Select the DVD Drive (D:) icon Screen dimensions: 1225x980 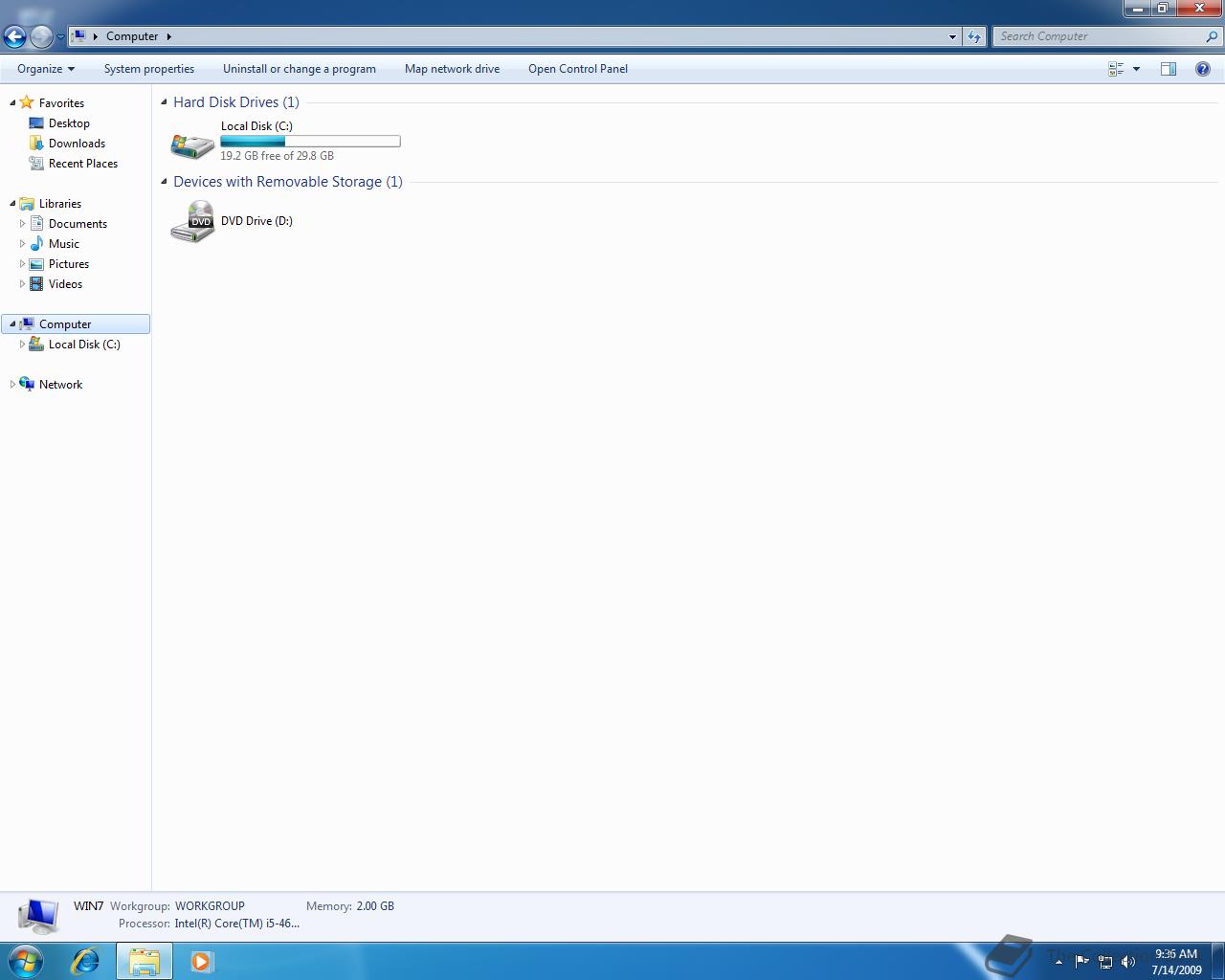point(192,221)
